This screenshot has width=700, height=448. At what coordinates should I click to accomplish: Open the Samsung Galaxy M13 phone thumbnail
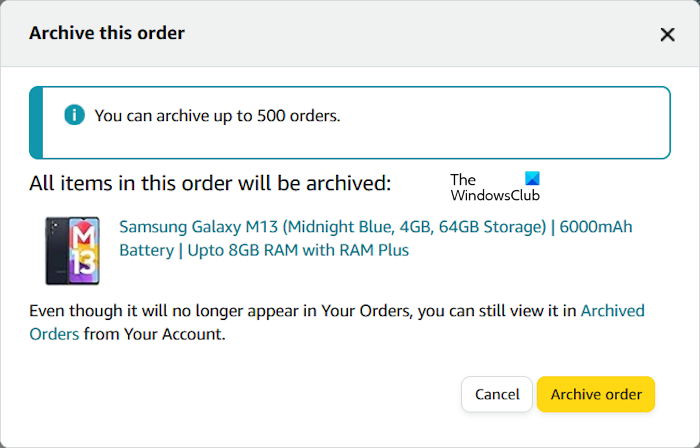[72, 250]
